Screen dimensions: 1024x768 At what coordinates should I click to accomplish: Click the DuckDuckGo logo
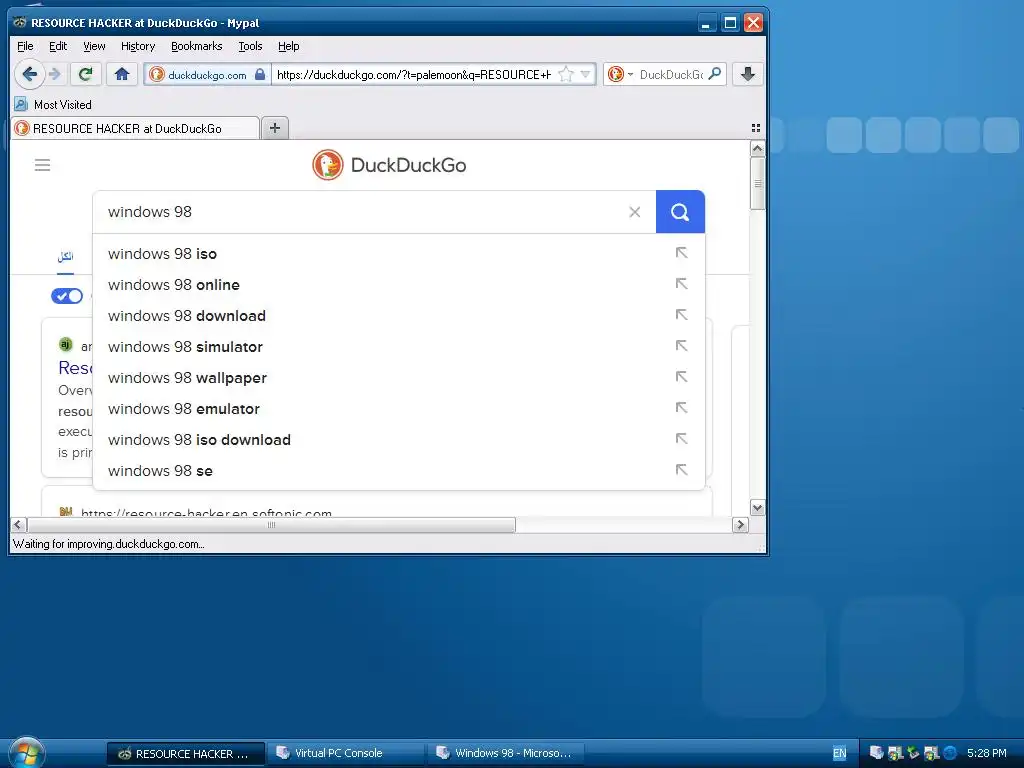pyautogui.click(x=389, y=165)
